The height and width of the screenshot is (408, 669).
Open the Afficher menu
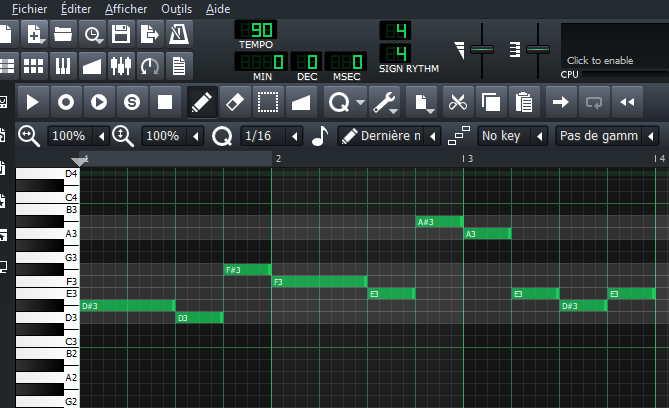pyautogui.click(x=126, y=9)
